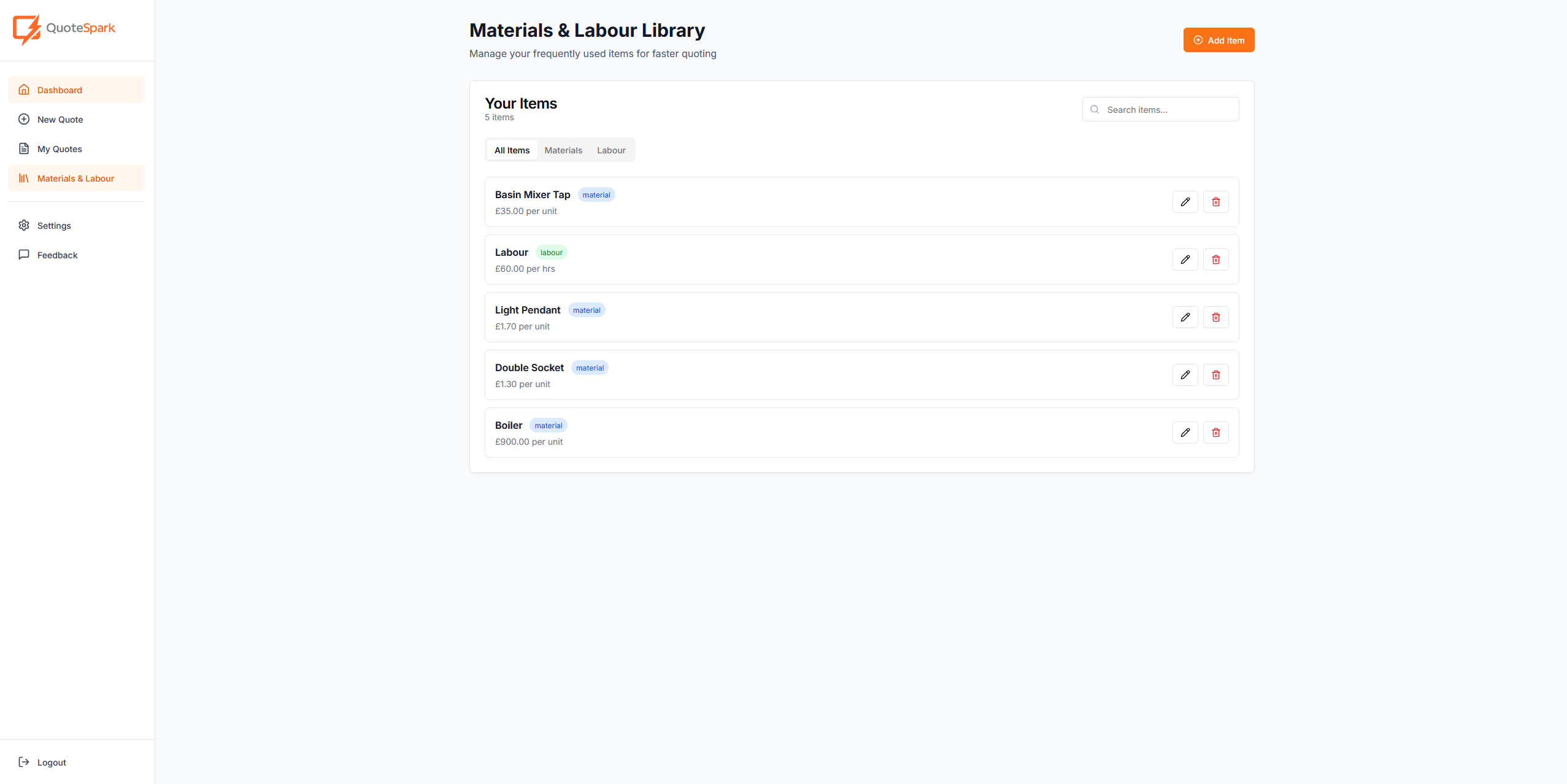Select the All Items filter tab
The width and height of the screenshot is (1567, 784).
pyautogui.click(x=512, y=150)
